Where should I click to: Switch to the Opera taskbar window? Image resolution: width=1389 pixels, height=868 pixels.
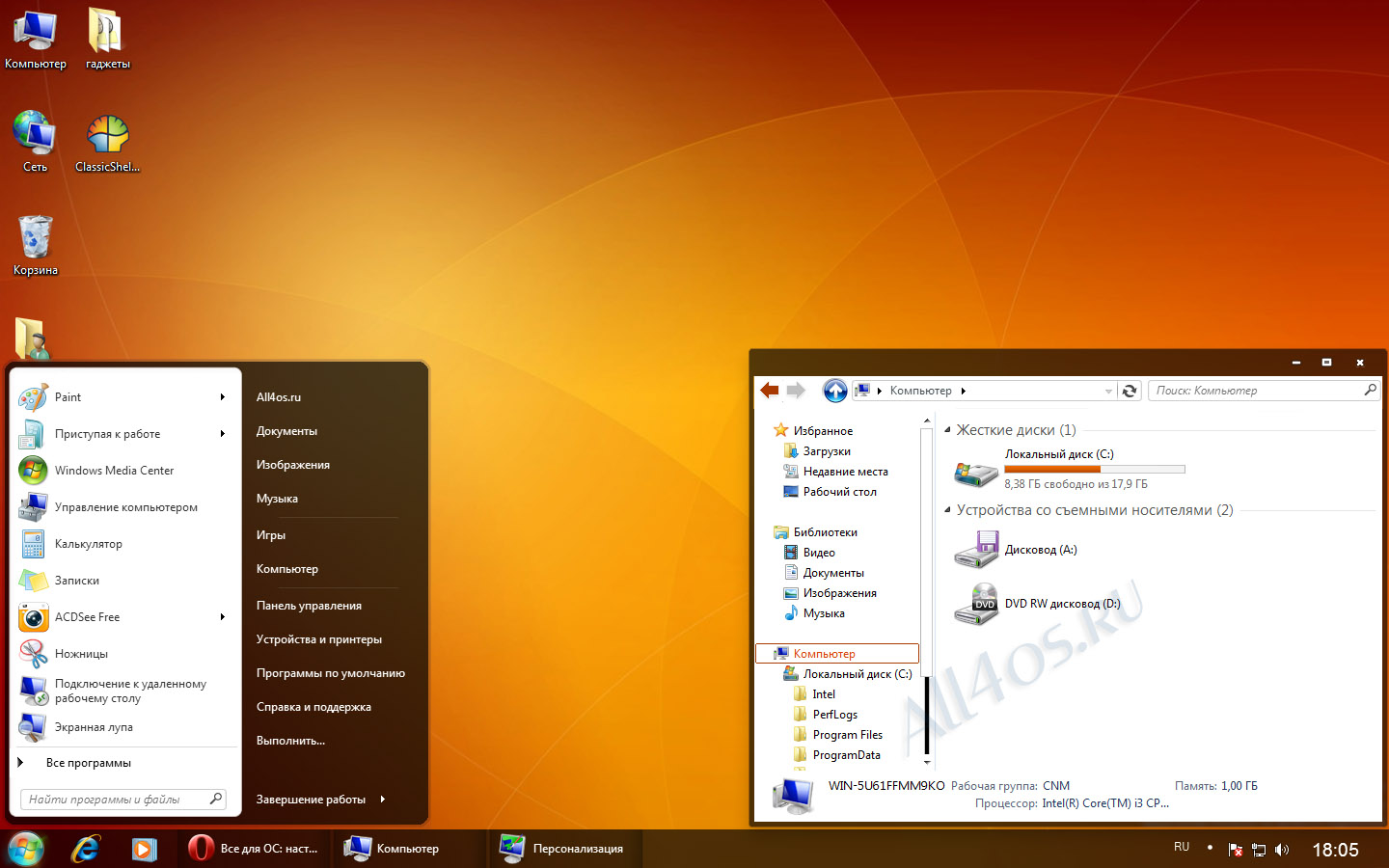[x=255, y=849]
